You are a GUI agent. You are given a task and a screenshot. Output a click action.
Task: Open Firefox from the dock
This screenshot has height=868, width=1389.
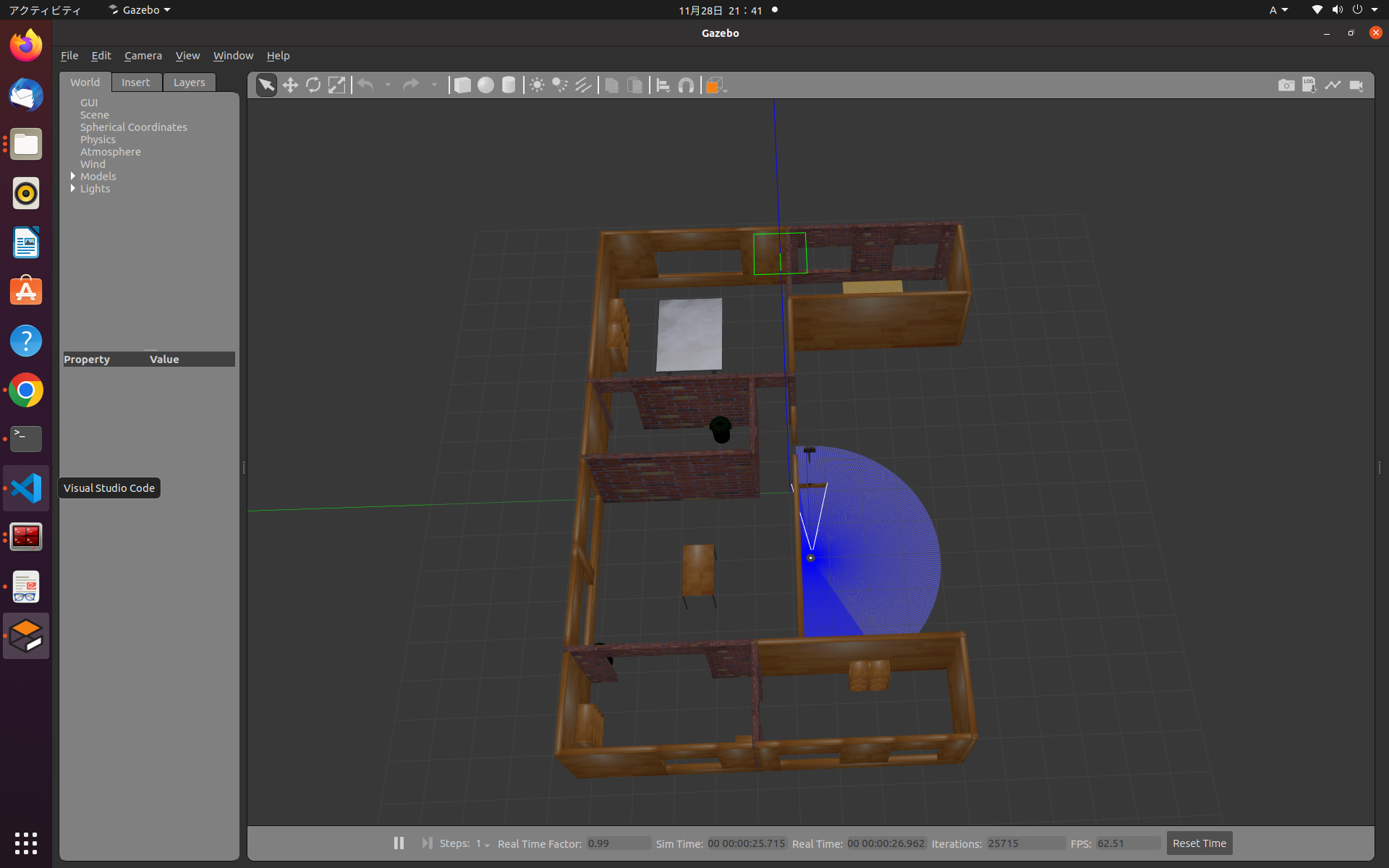[x=26, y=46]
